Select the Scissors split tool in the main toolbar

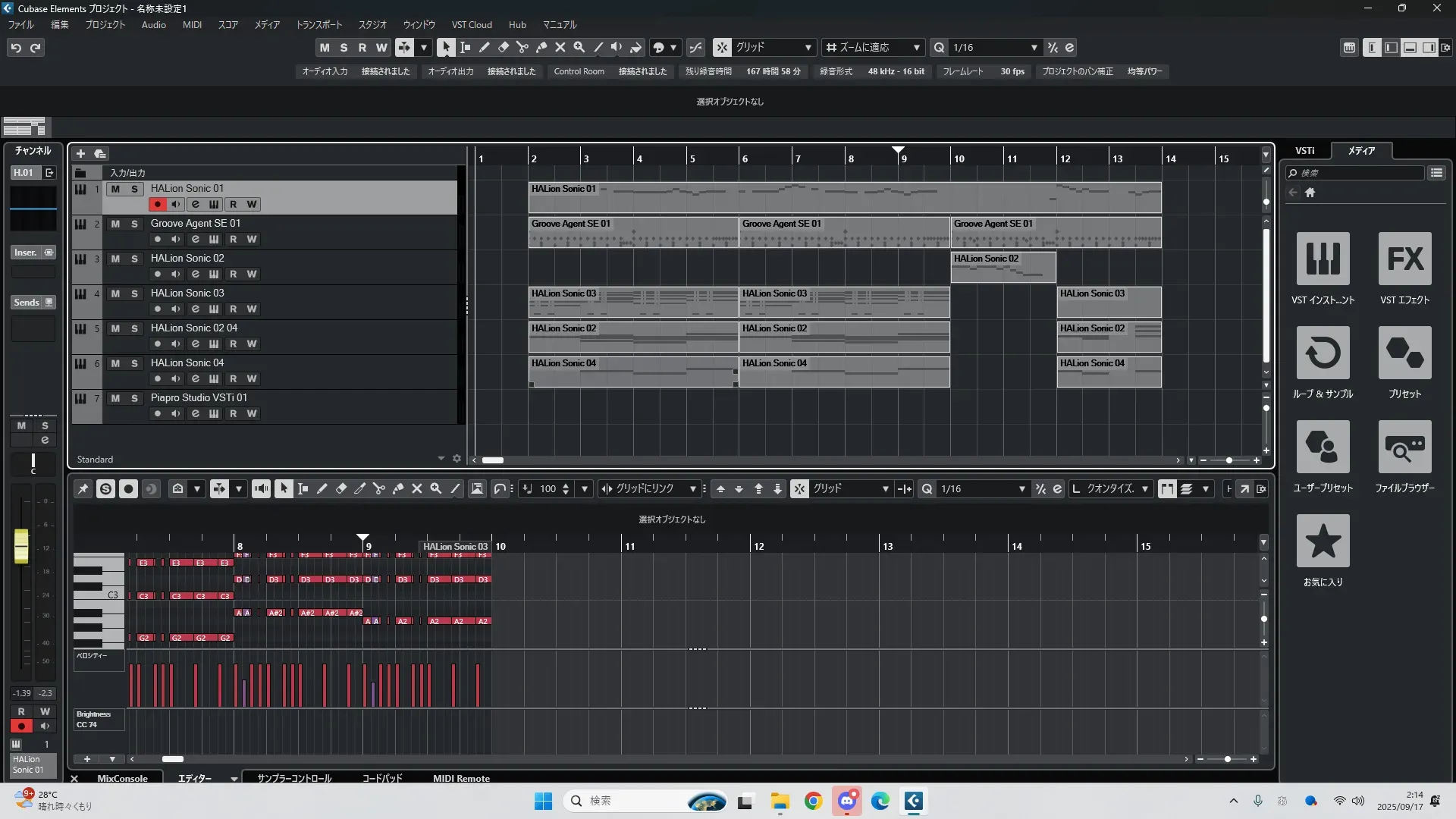coord(522,48)
